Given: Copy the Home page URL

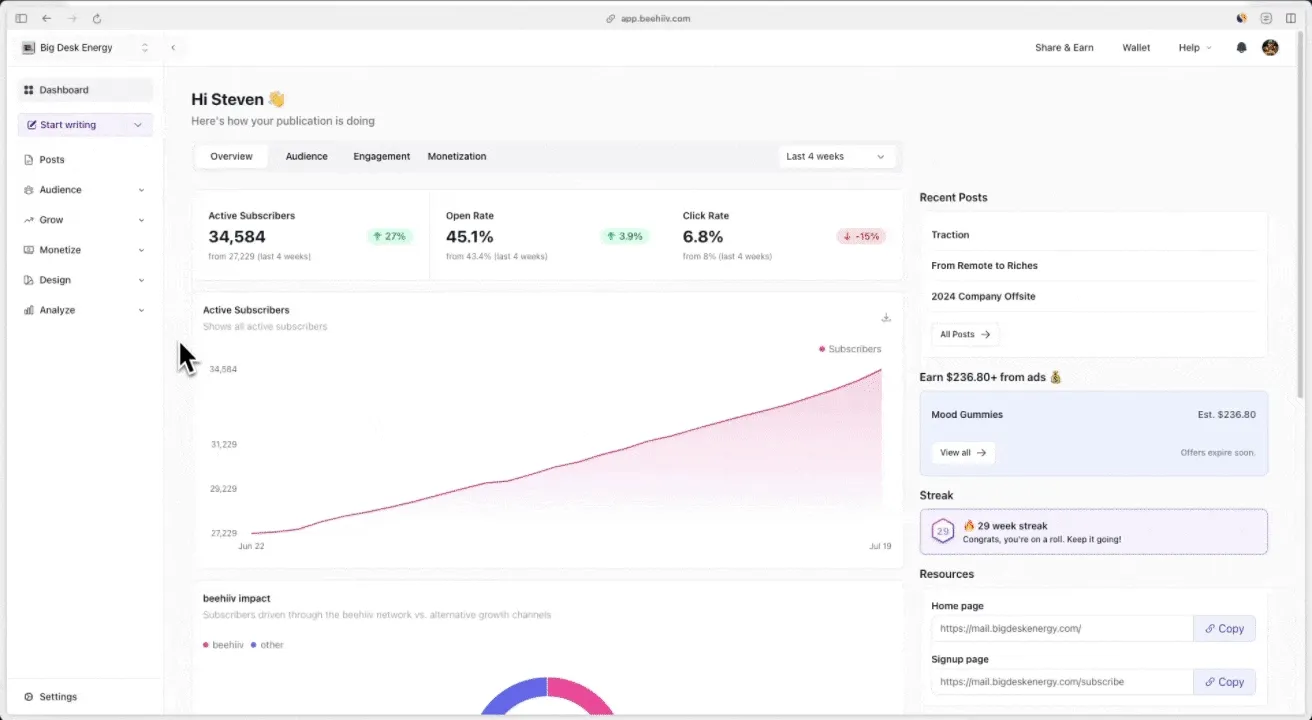Looking at the screenshot, I should pos(1224,629).
